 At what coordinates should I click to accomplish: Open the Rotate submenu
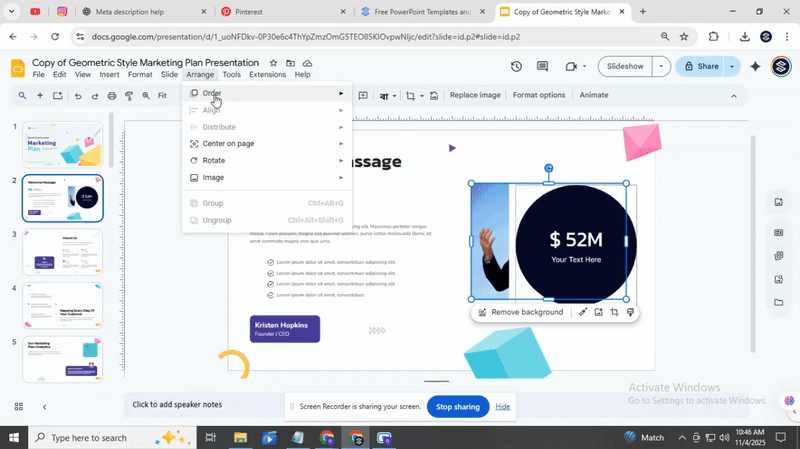[x=214, y=160]
